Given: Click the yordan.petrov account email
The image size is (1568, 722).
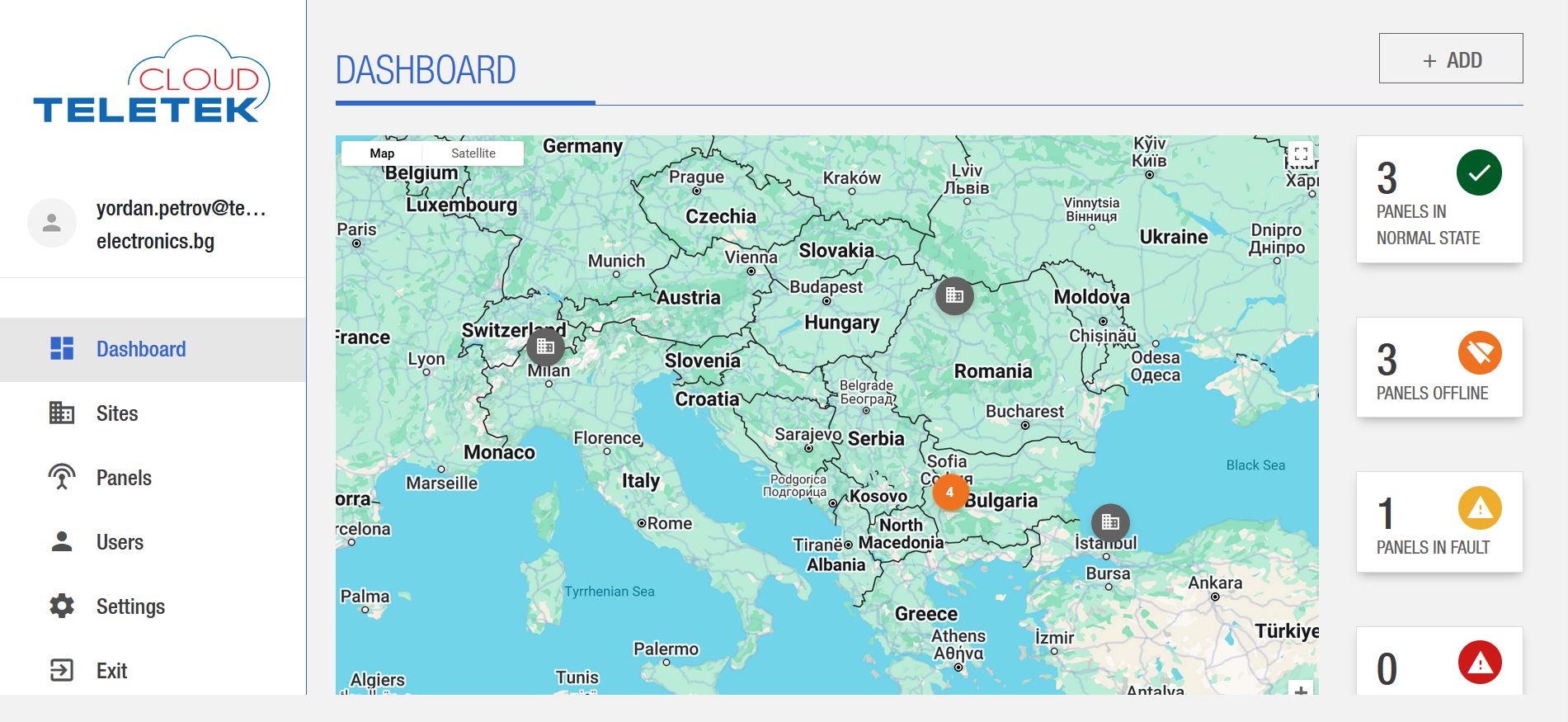Looking at the screenshot, I should click(x=181, y=224).
